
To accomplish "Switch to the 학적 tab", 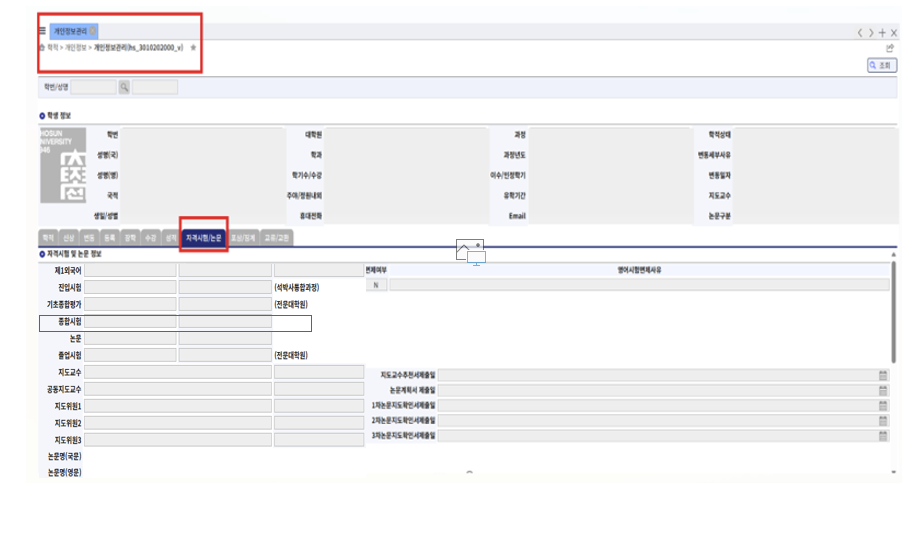I will 48,238.
